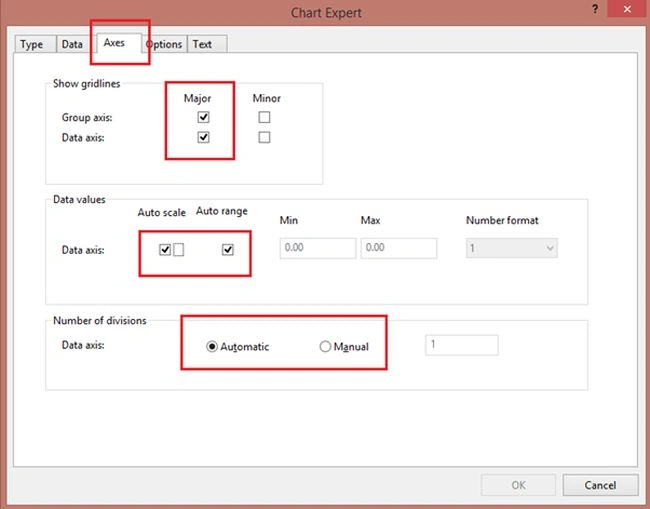The width and height of the screenshot is (650, 509).
Task: Click the Min value field
Action: pyautogui.click(x=318, y=248)
